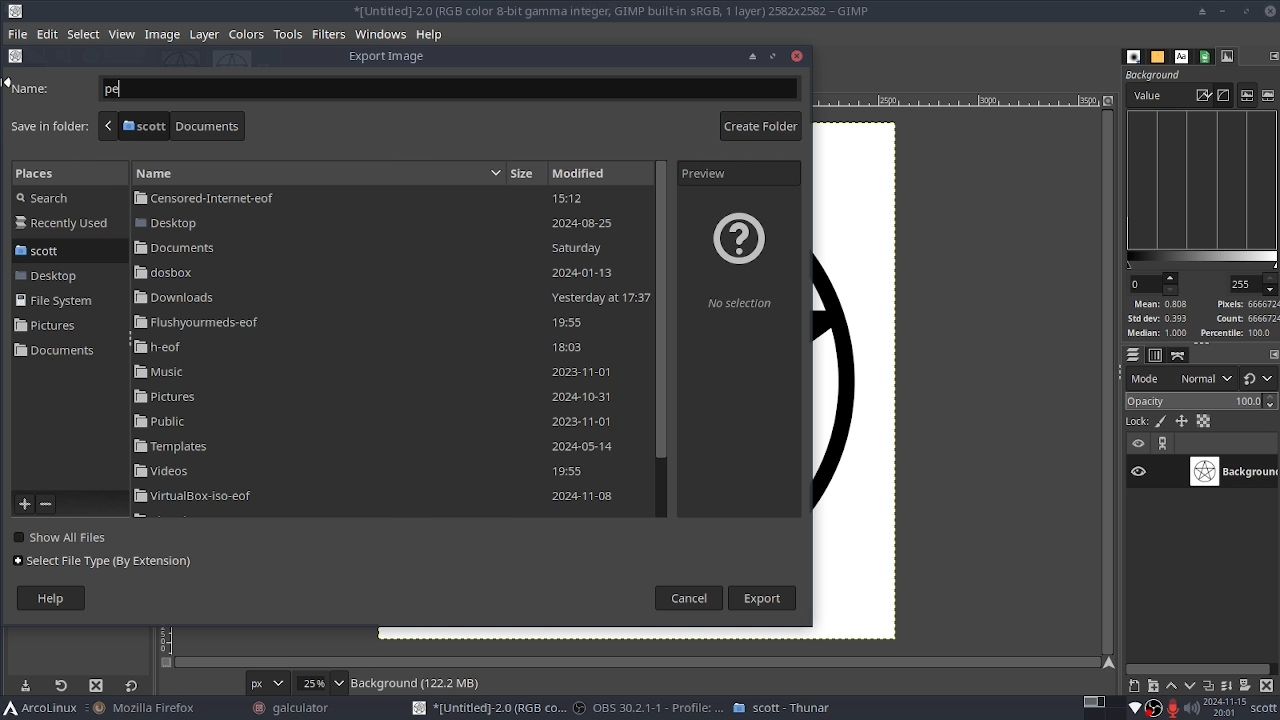The width and height of the screenshot is (1280, 720).
Task: Hide the Background layer with eye icon
Action: (1138, 472)
